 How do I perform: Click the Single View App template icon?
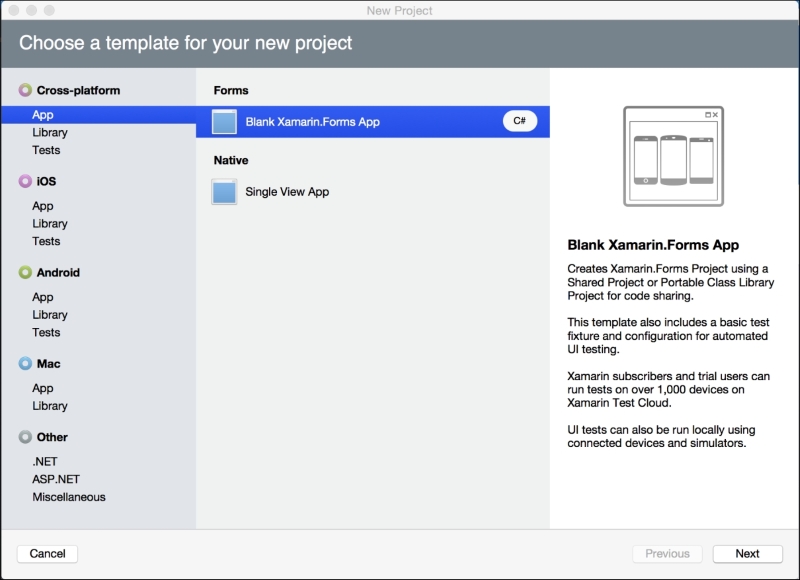[224, 192]
